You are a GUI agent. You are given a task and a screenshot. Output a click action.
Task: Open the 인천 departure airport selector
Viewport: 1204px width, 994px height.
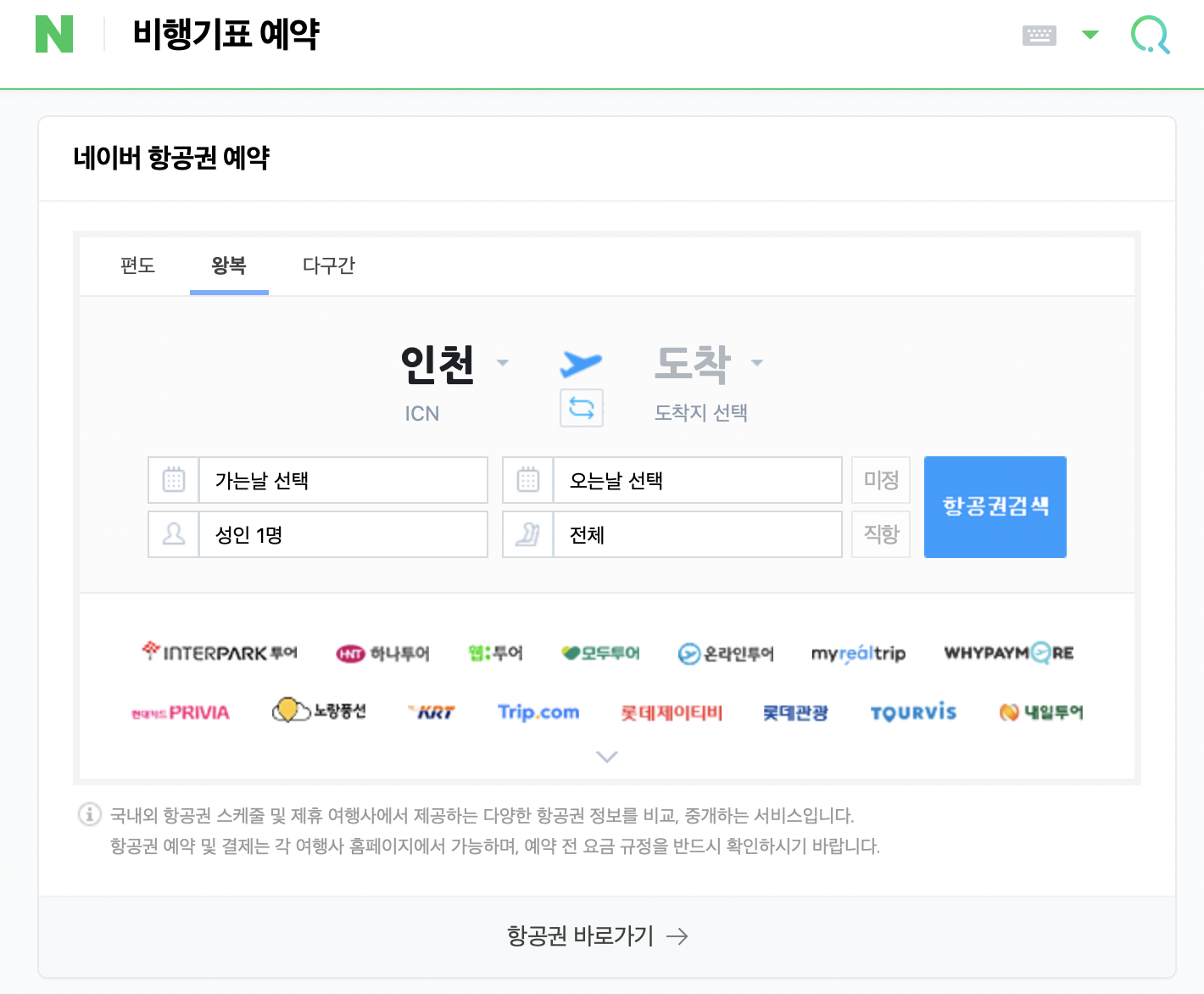click(x=454, y=364)
